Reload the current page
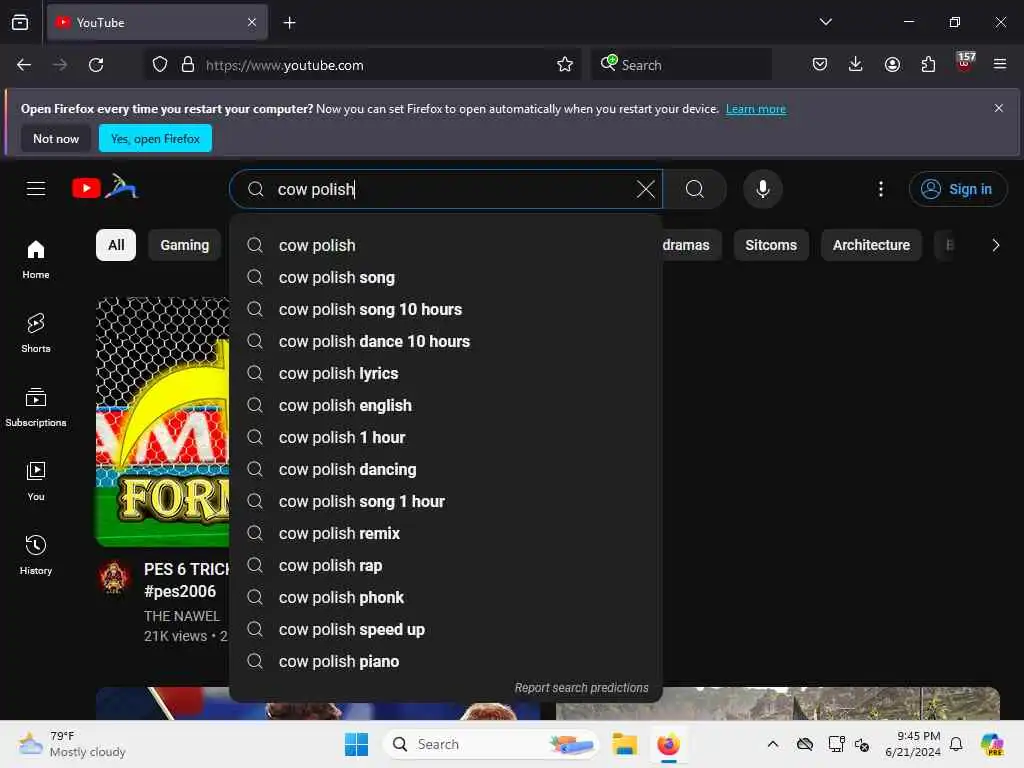This screenshot has width=1024, height=768. click(96, 65)
